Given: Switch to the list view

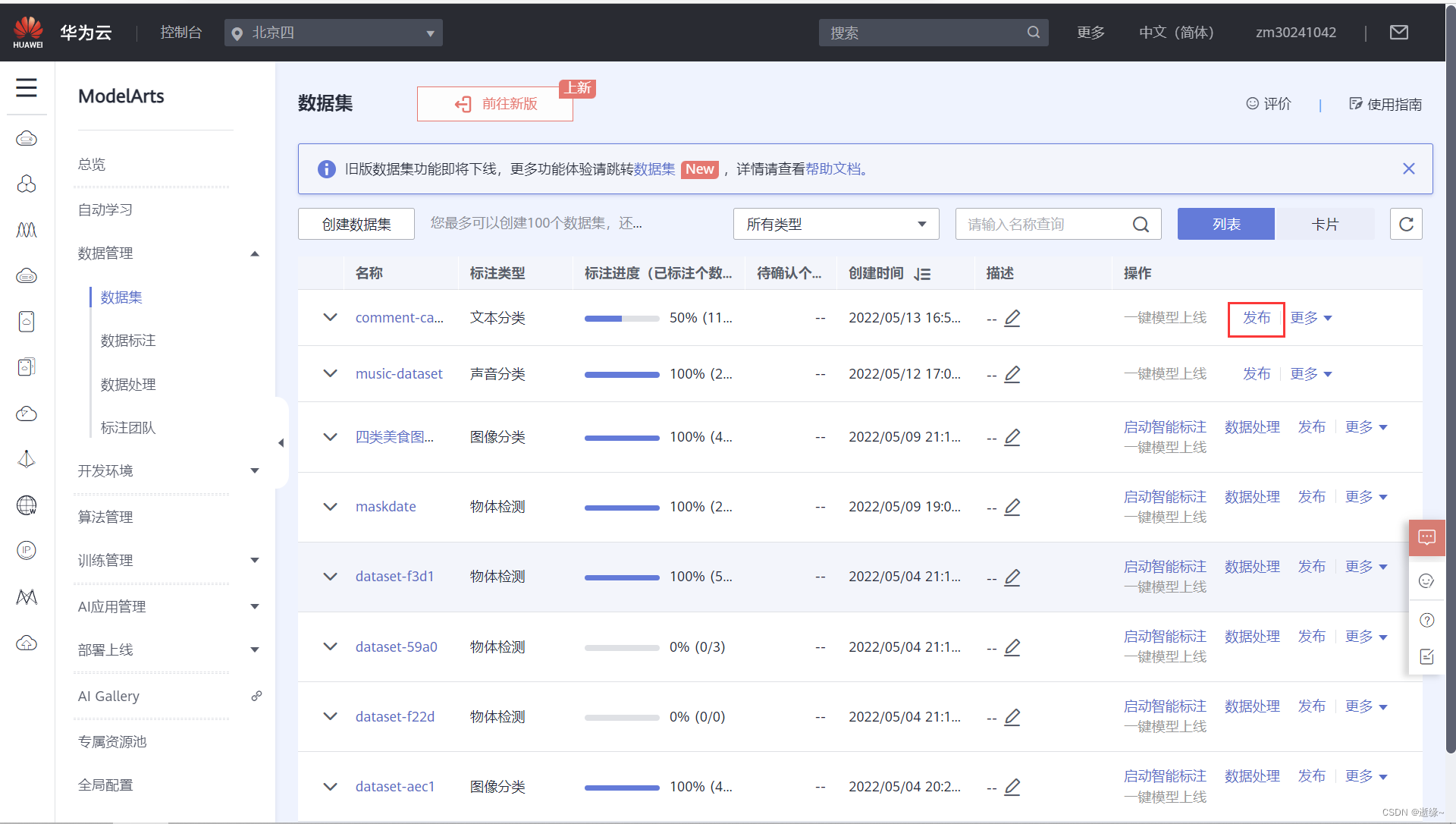Looking at the screenshot, I should pos(1225,224).
